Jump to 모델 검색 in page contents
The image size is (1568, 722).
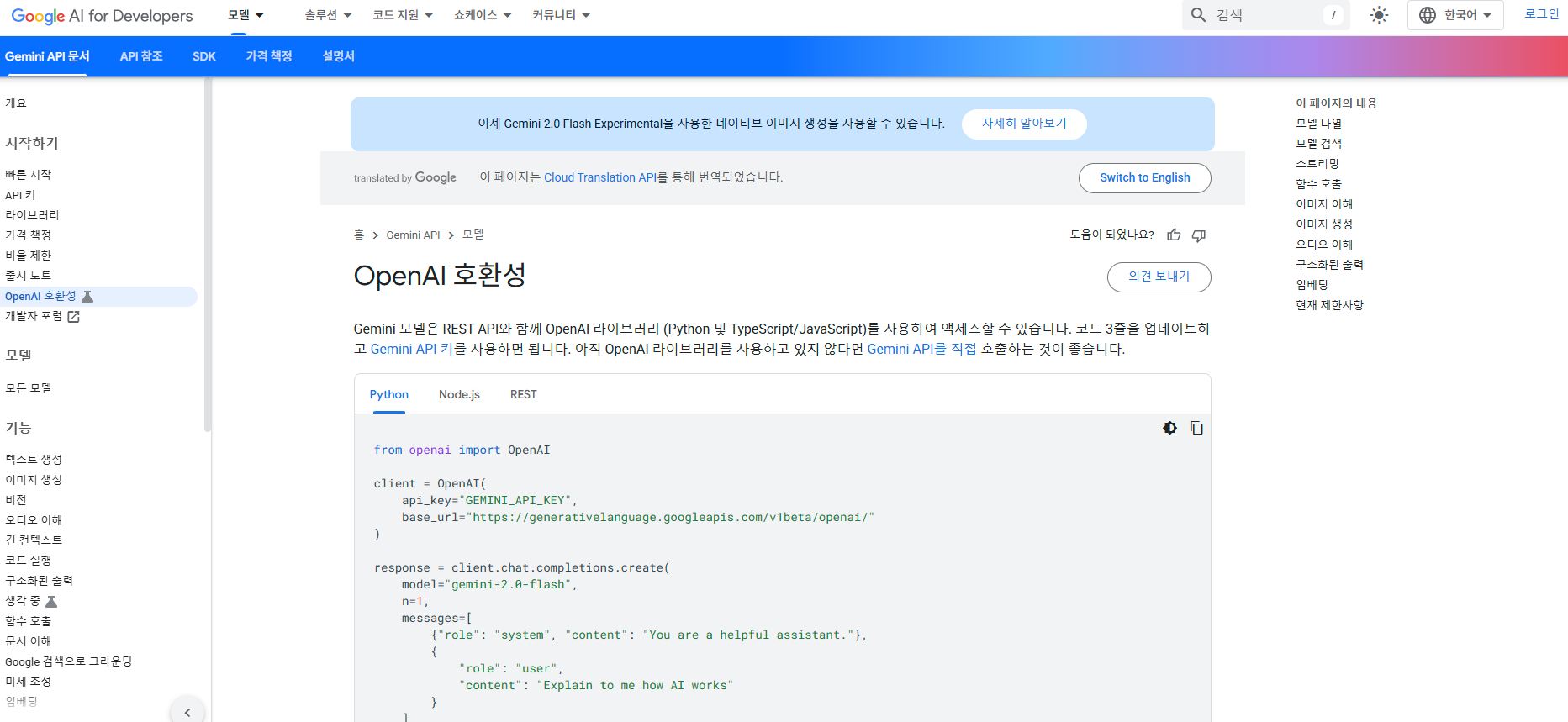(x=1318, y=144)
